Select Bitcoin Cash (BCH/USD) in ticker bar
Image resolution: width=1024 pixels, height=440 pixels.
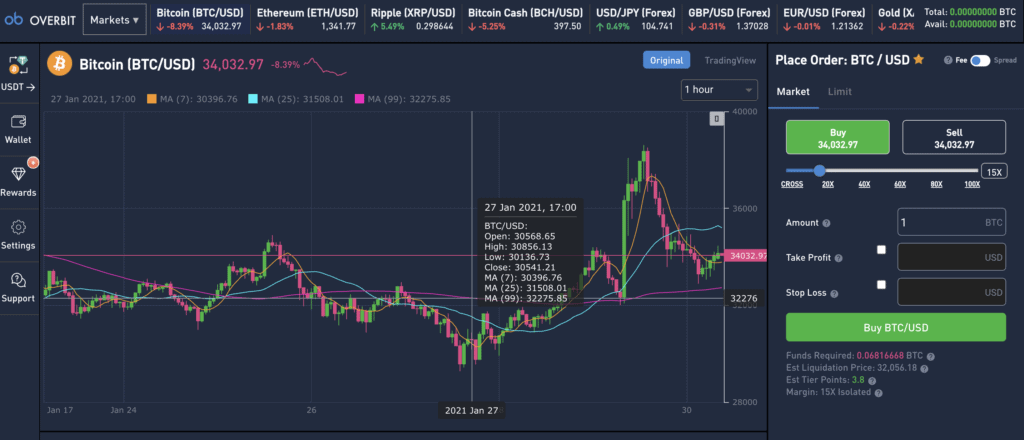pyautogui.click(x=526, y=20)
